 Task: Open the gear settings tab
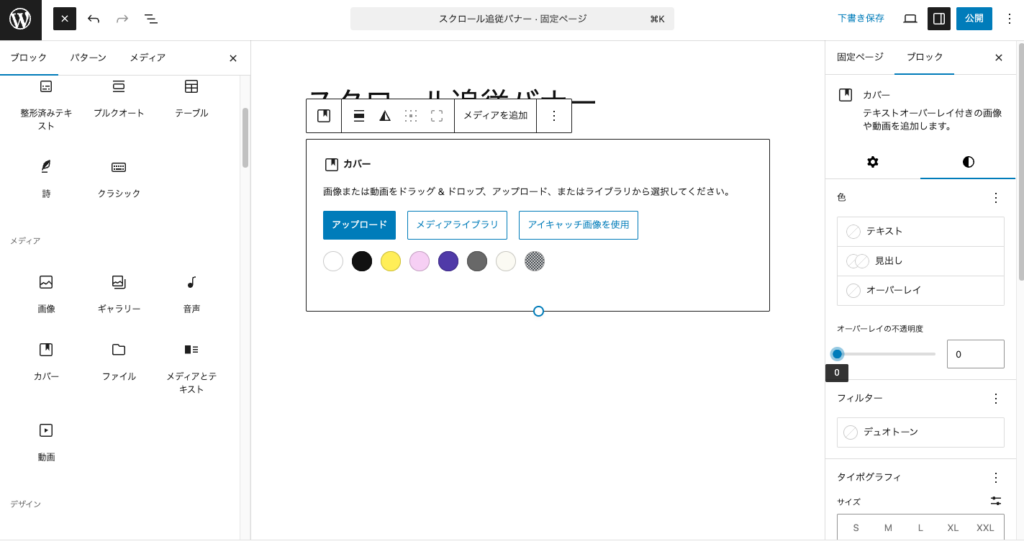pos(872,162)
